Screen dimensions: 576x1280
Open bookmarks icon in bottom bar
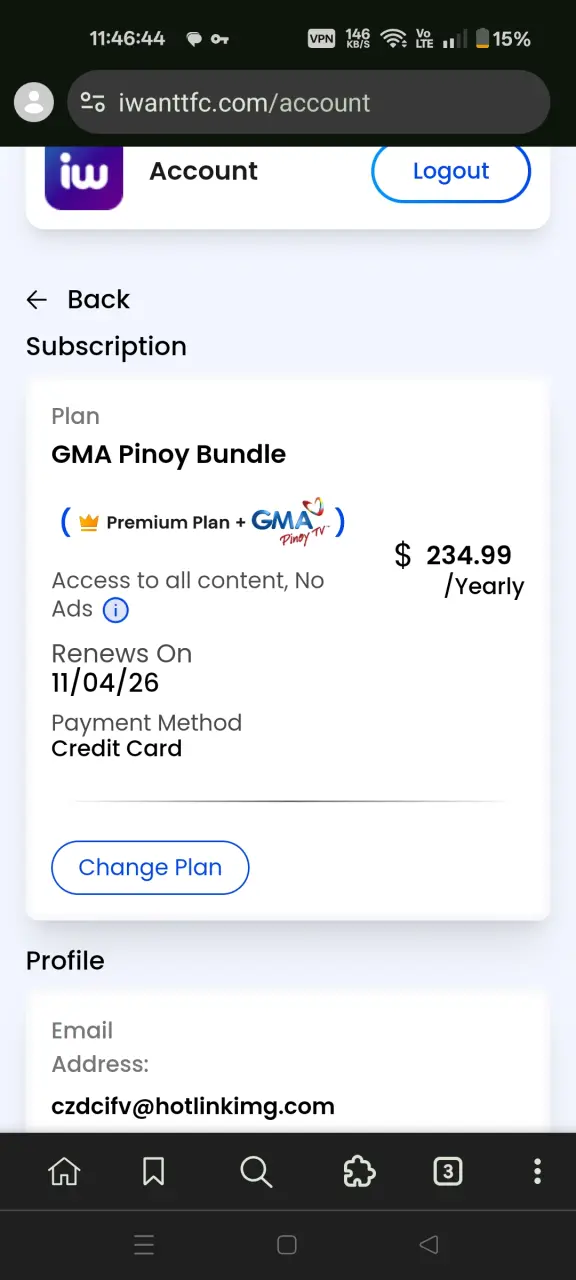[154, 1171]
